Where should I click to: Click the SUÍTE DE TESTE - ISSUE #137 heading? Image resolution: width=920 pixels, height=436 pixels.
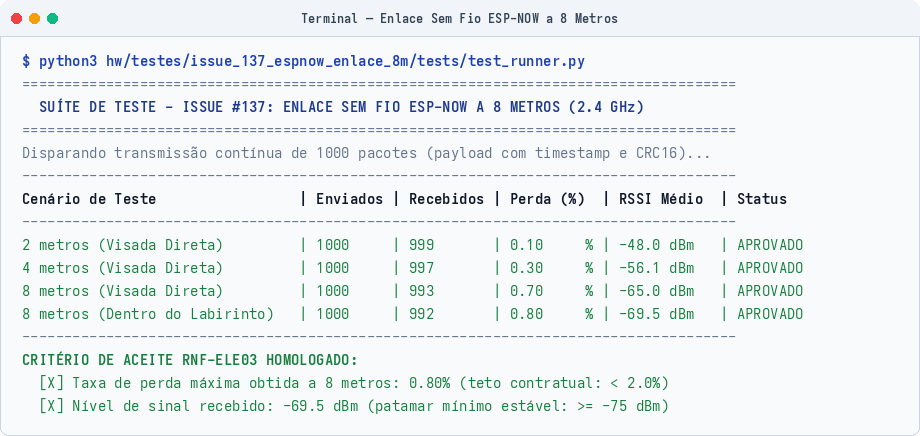(x=341, y=107)
